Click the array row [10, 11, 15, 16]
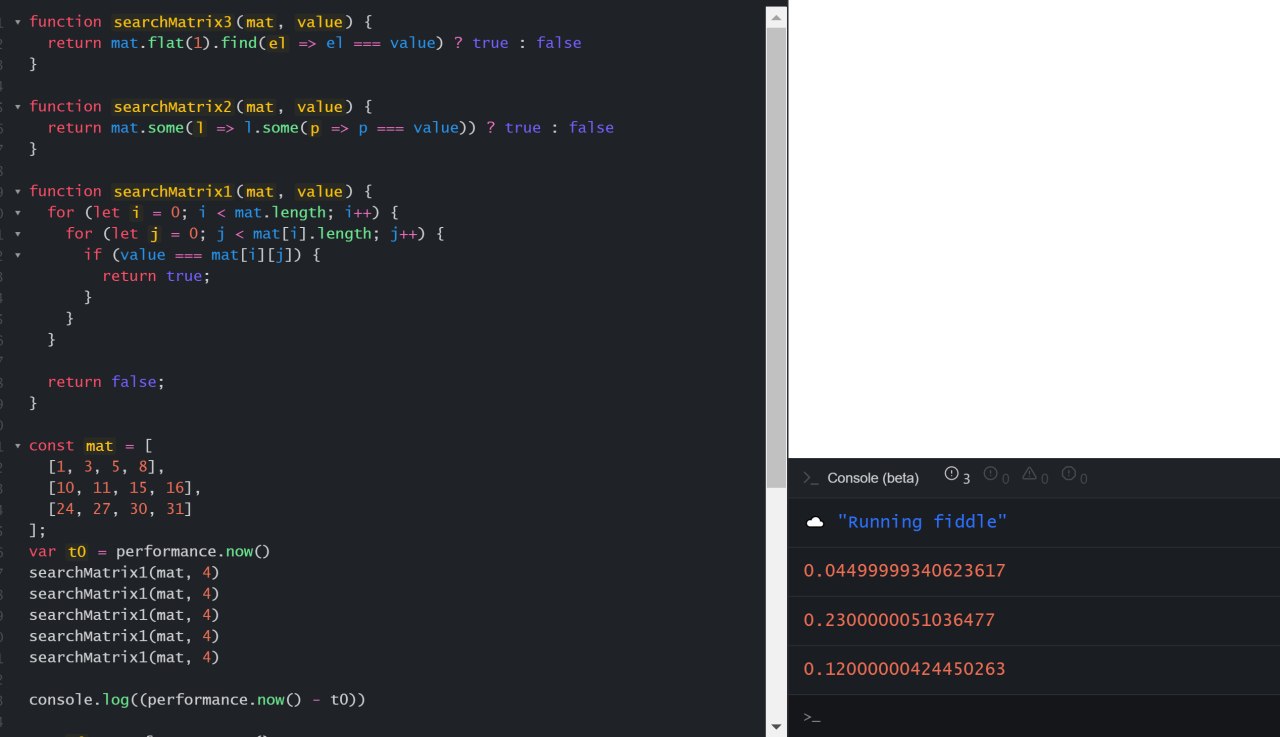The image size is (1280, 737). [x=125, y=489]
